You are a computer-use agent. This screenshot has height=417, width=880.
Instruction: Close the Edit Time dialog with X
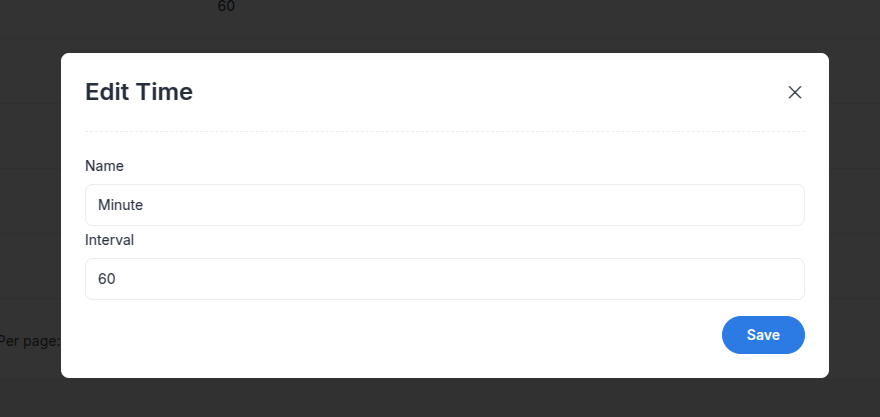click(x=794, y=93)
